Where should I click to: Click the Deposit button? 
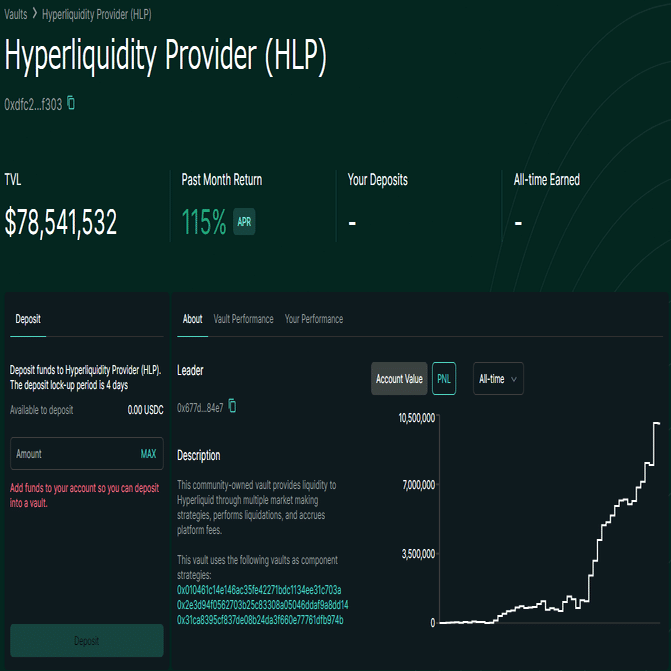(87, 641)
